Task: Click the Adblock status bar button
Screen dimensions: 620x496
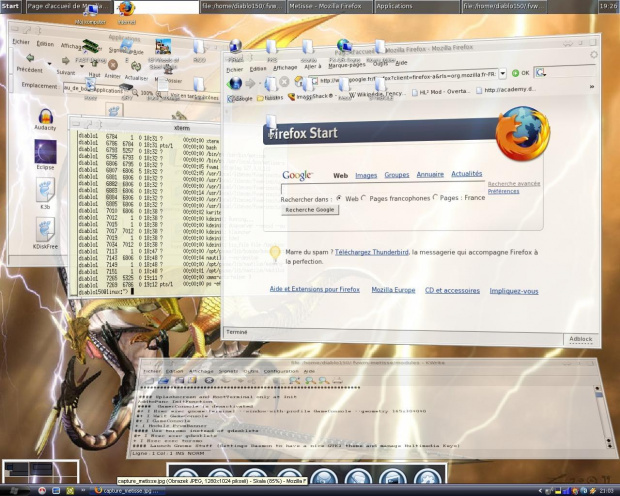Action: coord(580,339)
